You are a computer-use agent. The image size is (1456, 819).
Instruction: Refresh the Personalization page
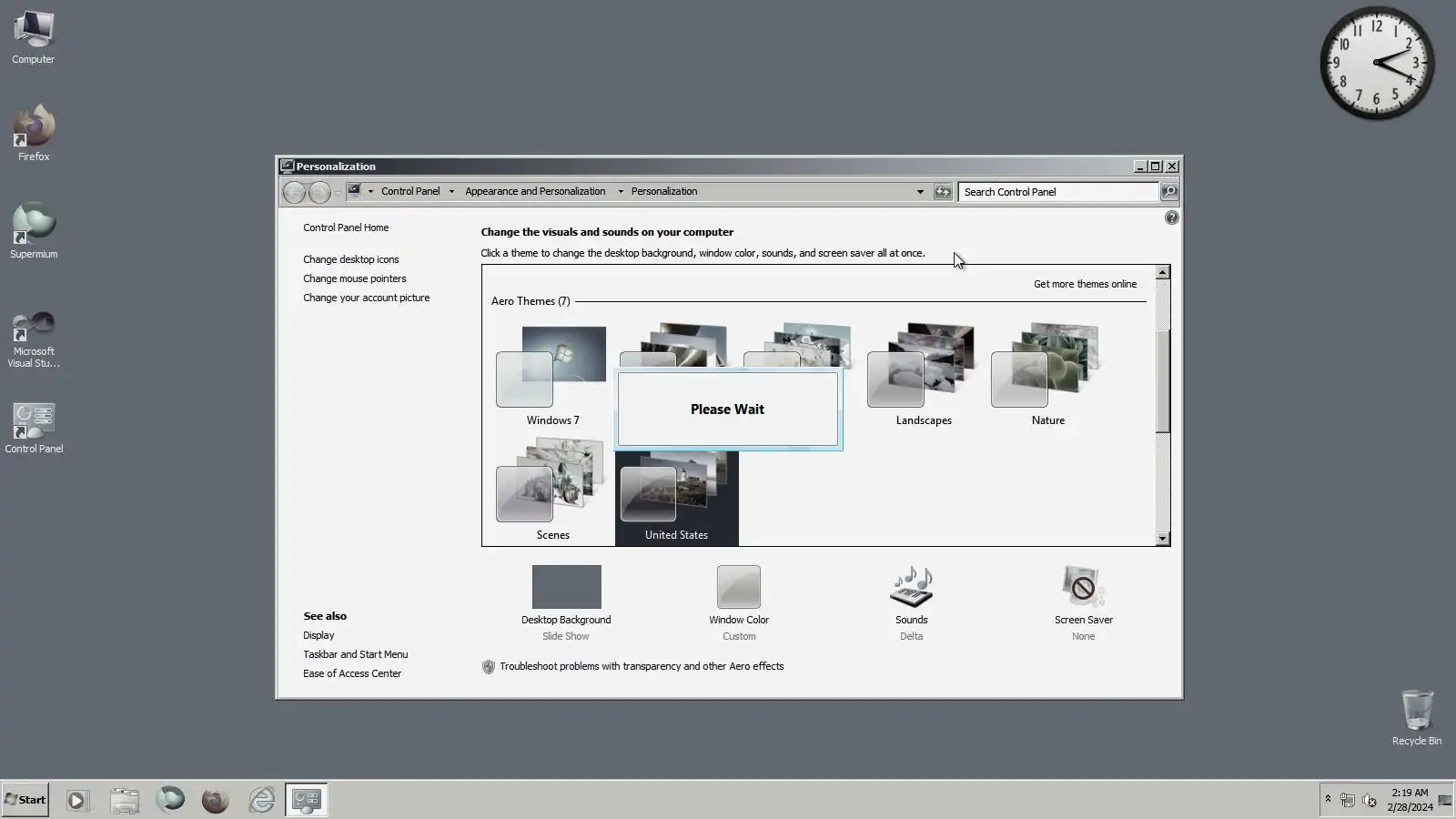click(943, 192)
